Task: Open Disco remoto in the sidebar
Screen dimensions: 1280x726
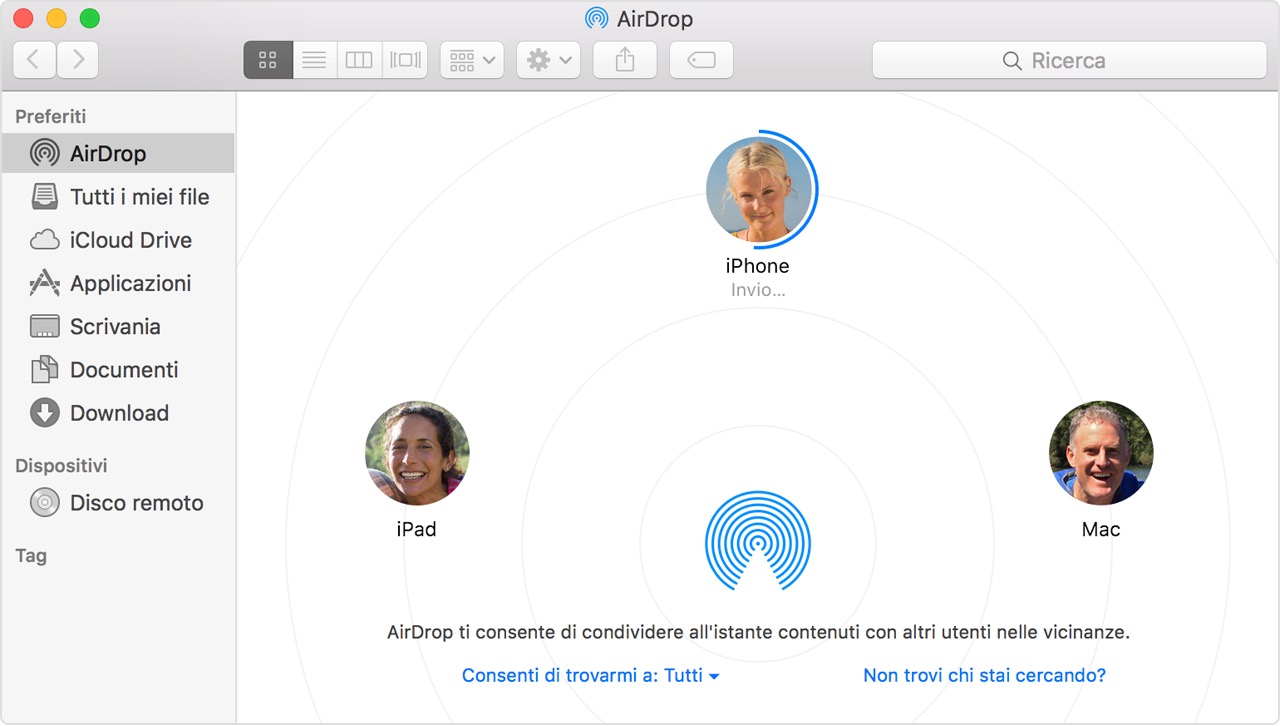Action: tap(118, 503)
